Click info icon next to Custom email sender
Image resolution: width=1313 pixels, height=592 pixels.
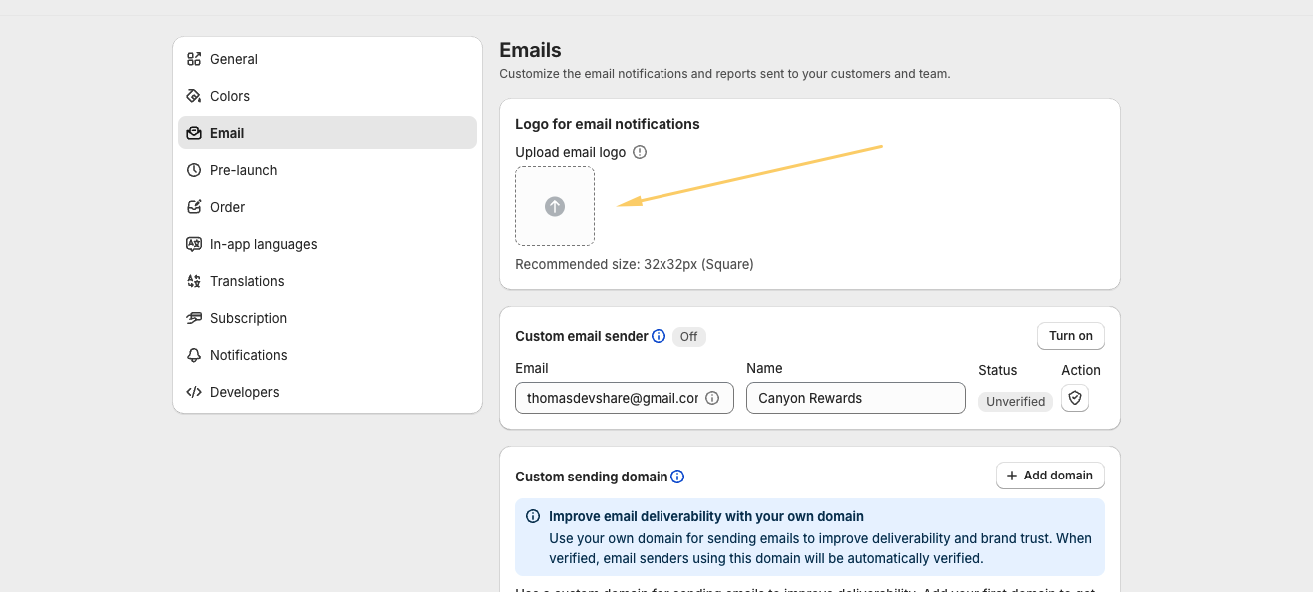click(658, 336)
